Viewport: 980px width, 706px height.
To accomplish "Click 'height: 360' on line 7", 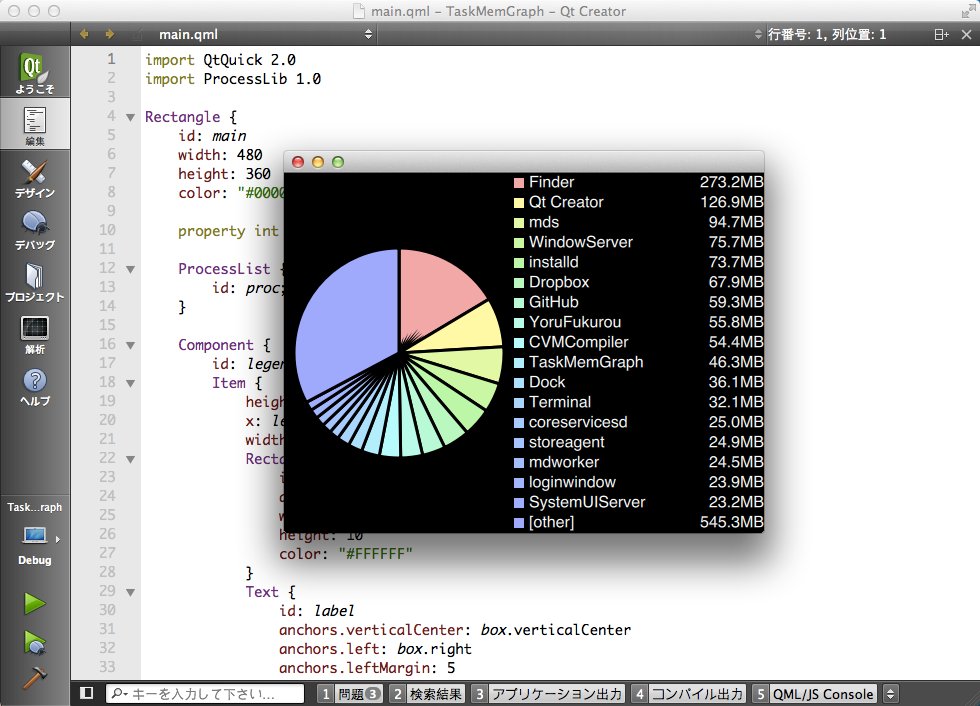I will [224, 174].
